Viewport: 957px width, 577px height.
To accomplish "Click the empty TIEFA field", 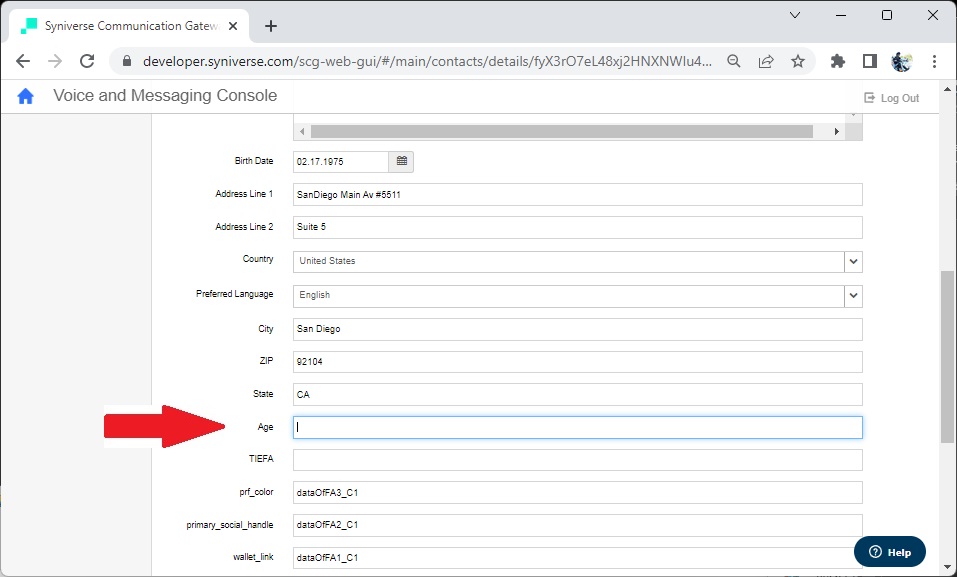I will tap(577, 460).
